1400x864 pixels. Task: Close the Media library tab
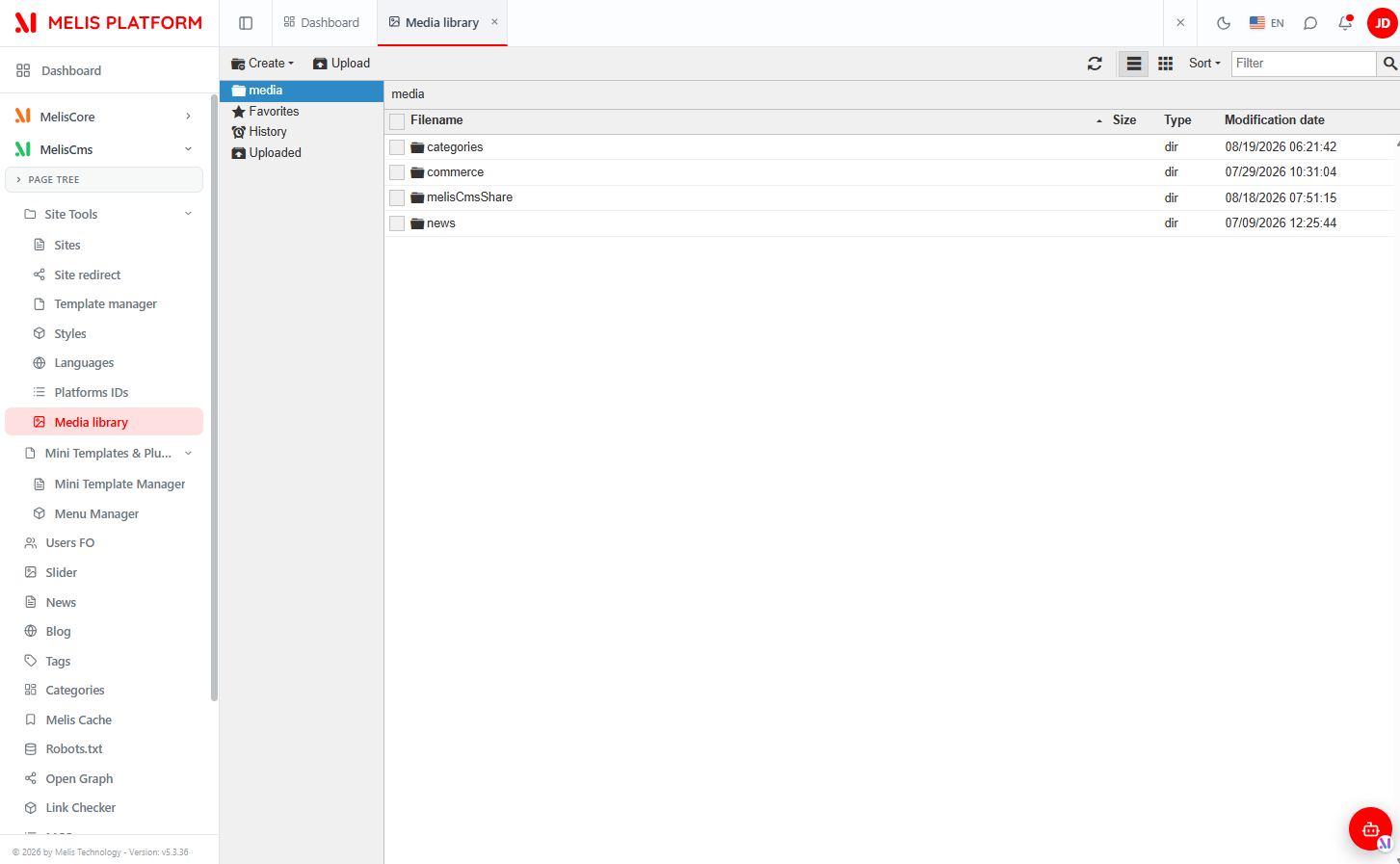coord(494,22)
